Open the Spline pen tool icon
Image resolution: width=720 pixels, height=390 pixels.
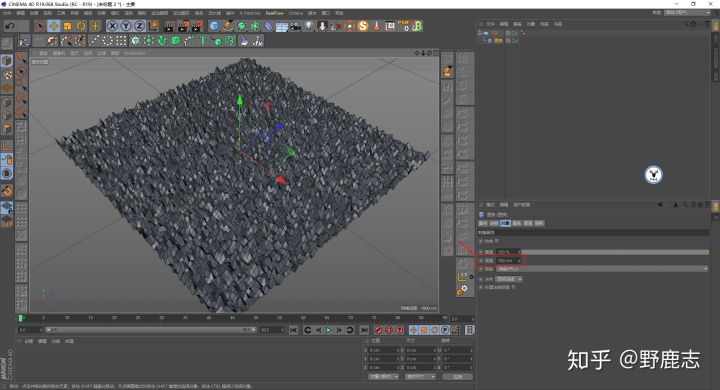[228, 26]
